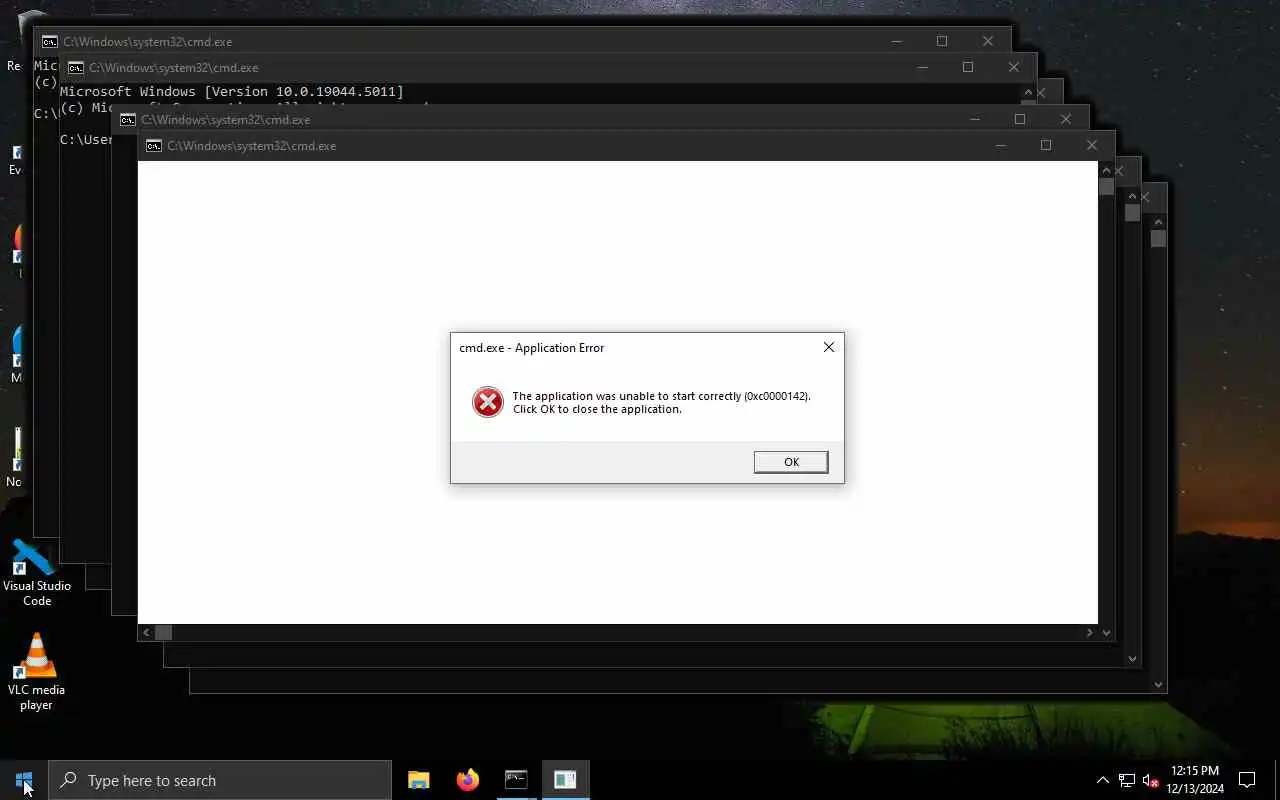Click the title bar icon of the cmd window just behind the frontmost

(128, 120)
